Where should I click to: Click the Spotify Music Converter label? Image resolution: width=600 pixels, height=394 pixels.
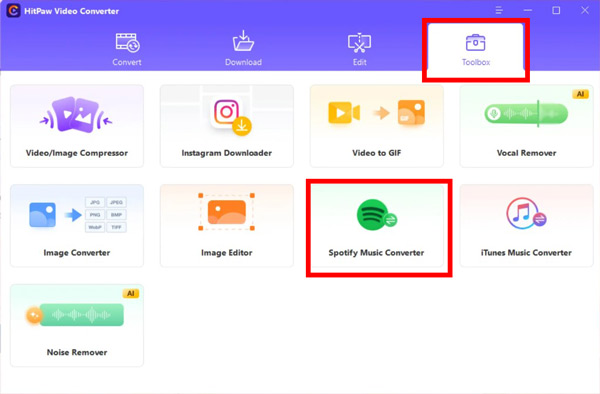tap(376, 253)
